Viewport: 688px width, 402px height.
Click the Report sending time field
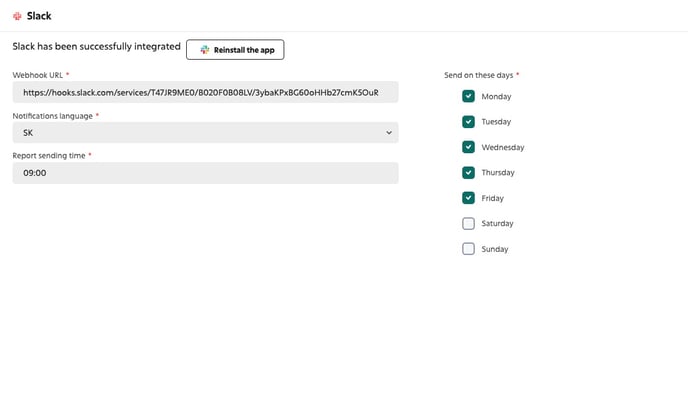coord(205,173)
